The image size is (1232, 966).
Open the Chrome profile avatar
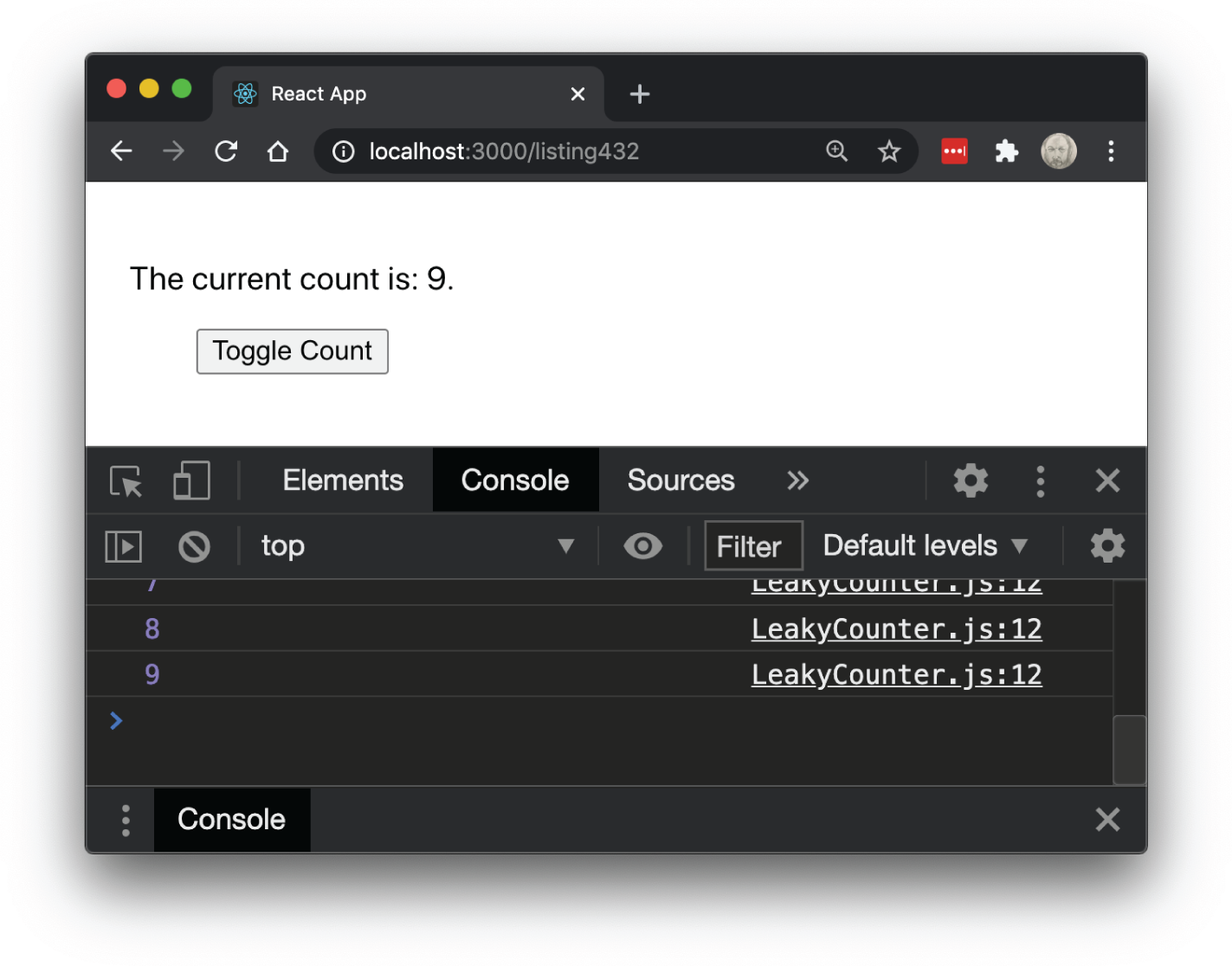pos(1058,151)
